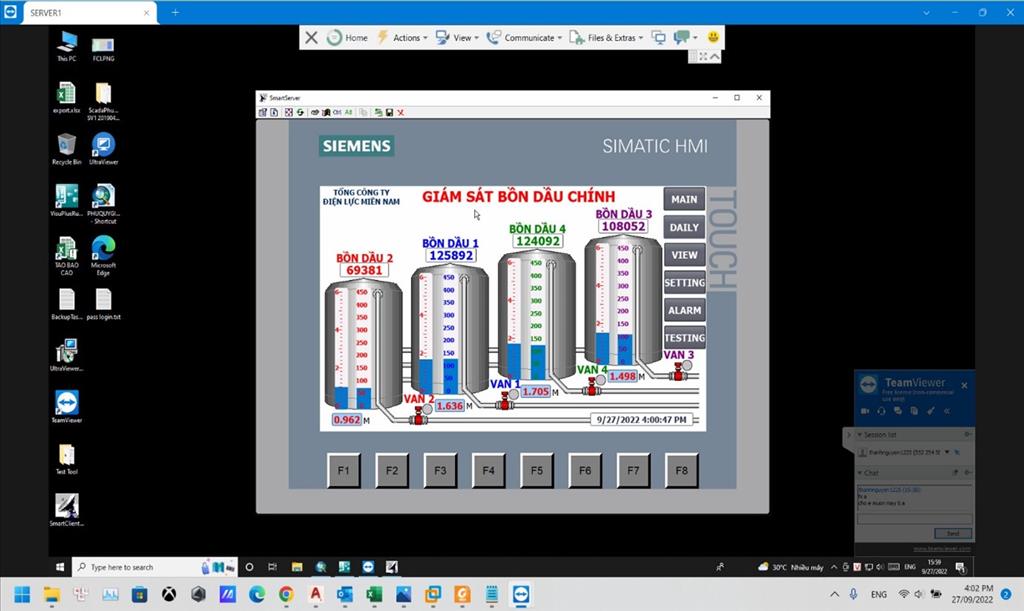Select the BỒN DẦU 4 value 124092

click(x=538, y=241)
